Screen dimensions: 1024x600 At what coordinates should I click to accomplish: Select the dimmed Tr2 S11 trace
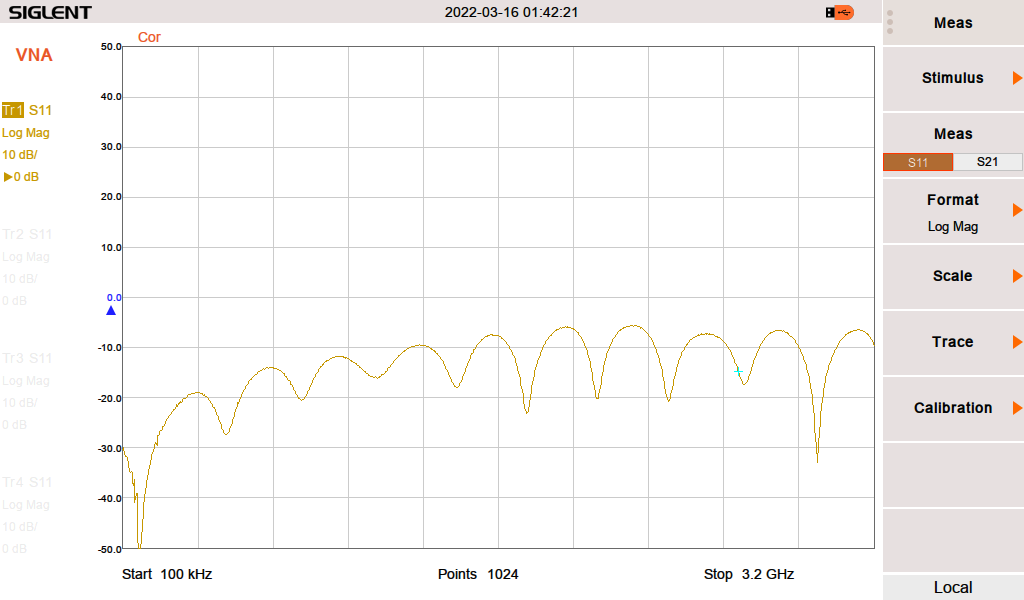tap(27, 234)
